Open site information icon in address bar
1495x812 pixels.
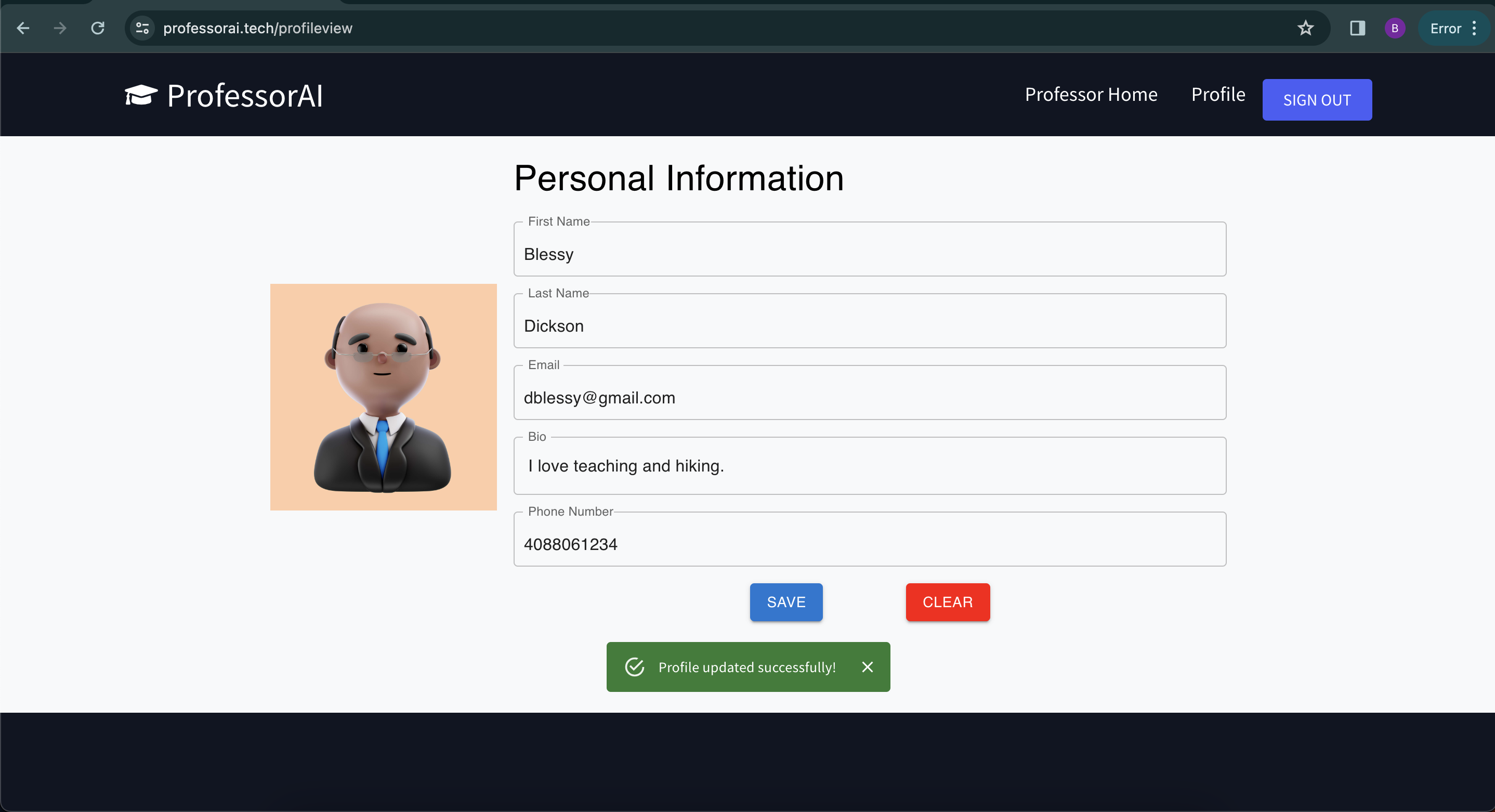tap(142, 28)
